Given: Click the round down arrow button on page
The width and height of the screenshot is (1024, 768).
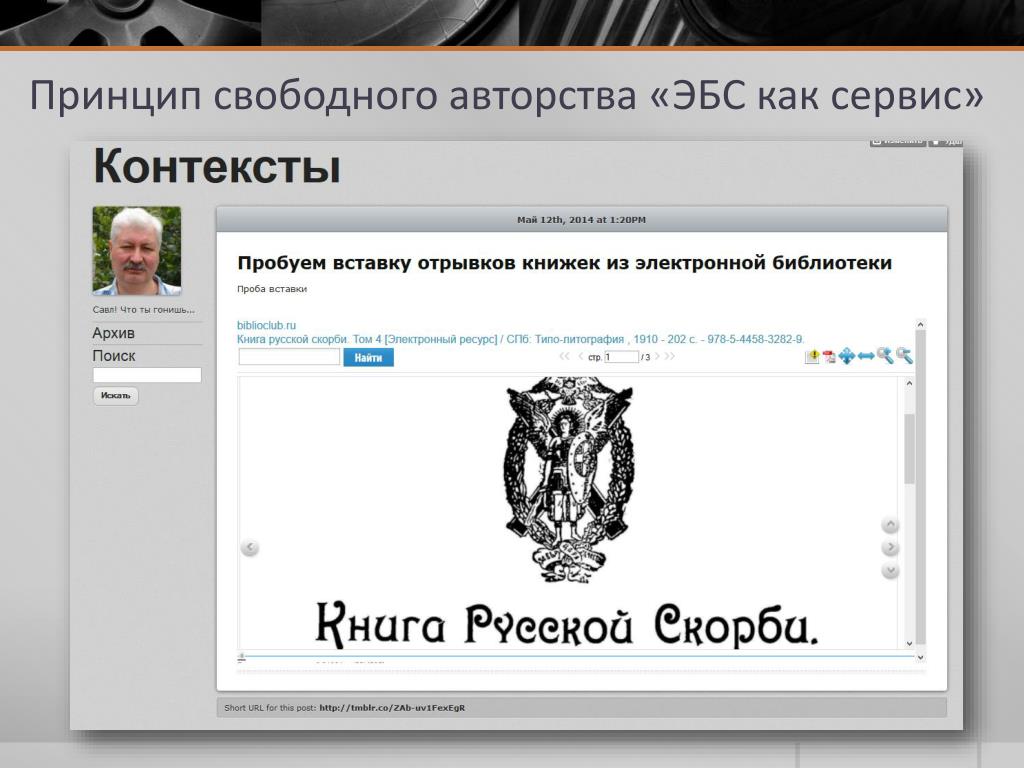Looking at the screenshot, I should click(x=890, y=570).
